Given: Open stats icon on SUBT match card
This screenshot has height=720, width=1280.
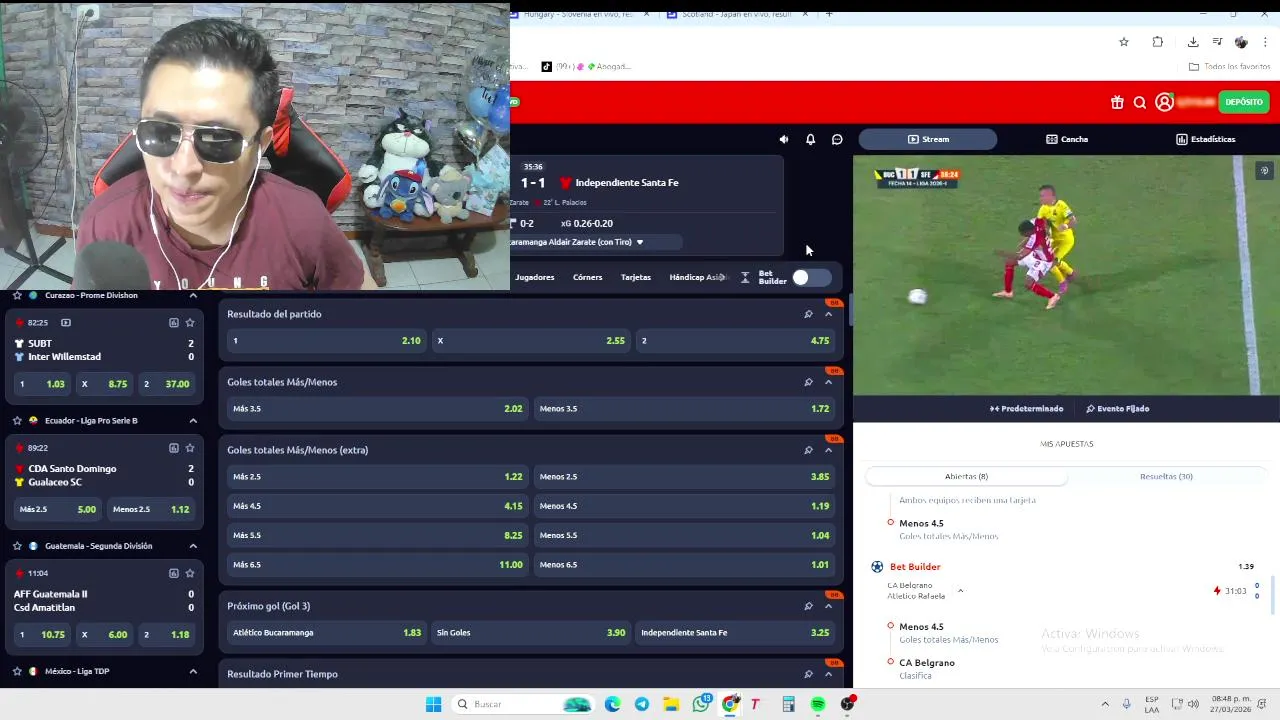Looking at the screenshot, I should click(x=174, y=323).
